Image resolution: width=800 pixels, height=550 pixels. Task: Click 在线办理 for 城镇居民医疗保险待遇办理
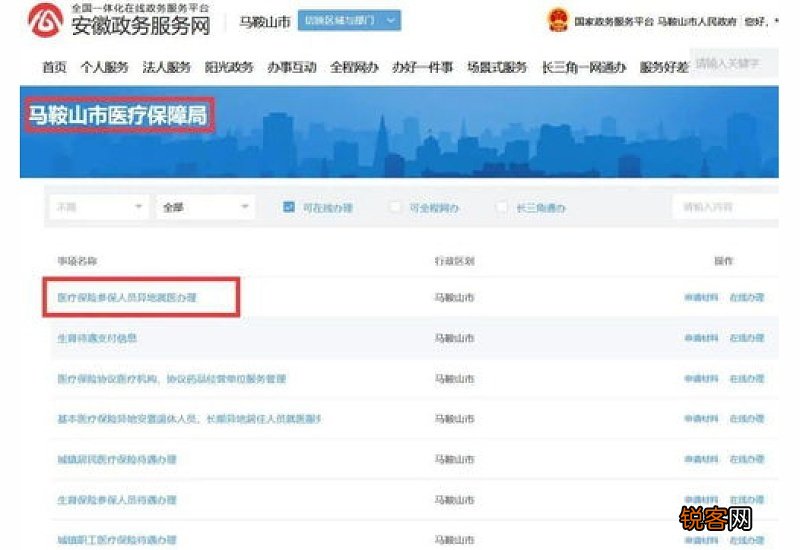click(747, 459)
